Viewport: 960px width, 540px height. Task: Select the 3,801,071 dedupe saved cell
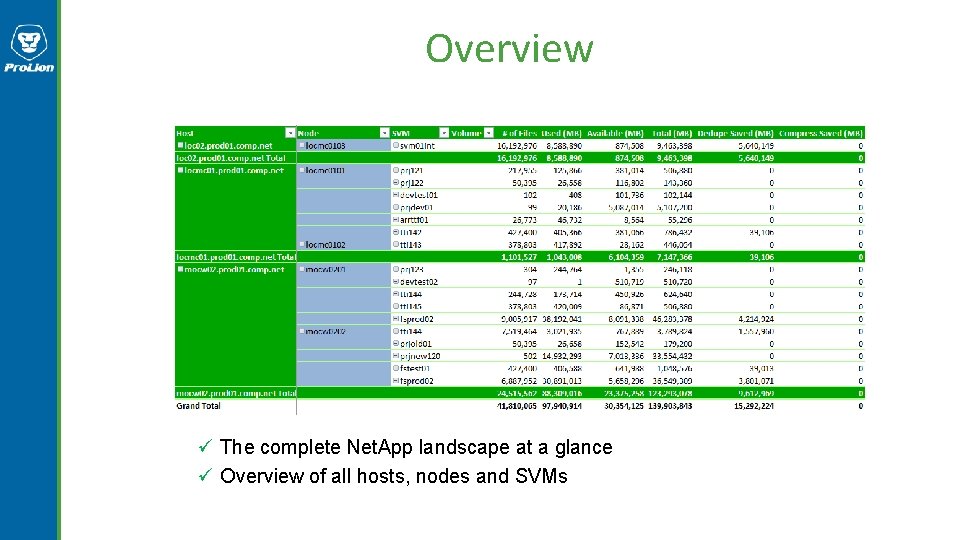756,380
